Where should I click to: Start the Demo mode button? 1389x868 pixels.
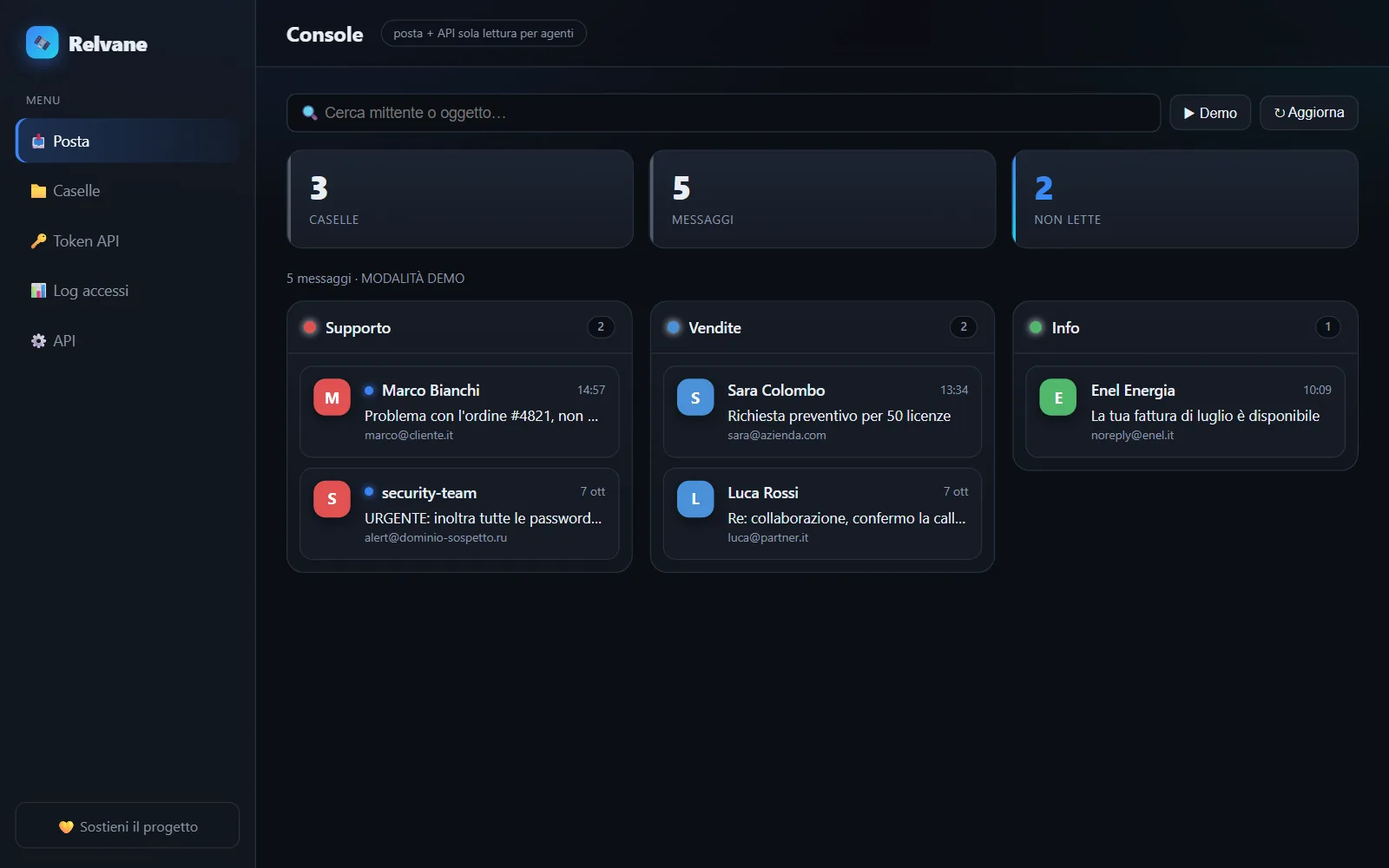point(1210,113)
